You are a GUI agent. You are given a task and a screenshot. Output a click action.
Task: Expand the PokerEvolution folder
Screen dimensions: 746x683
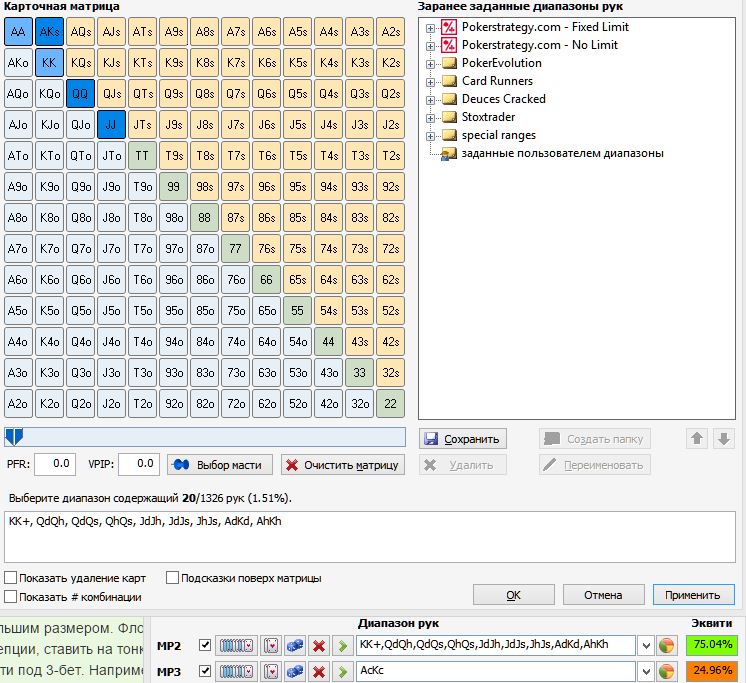point(430,63)
